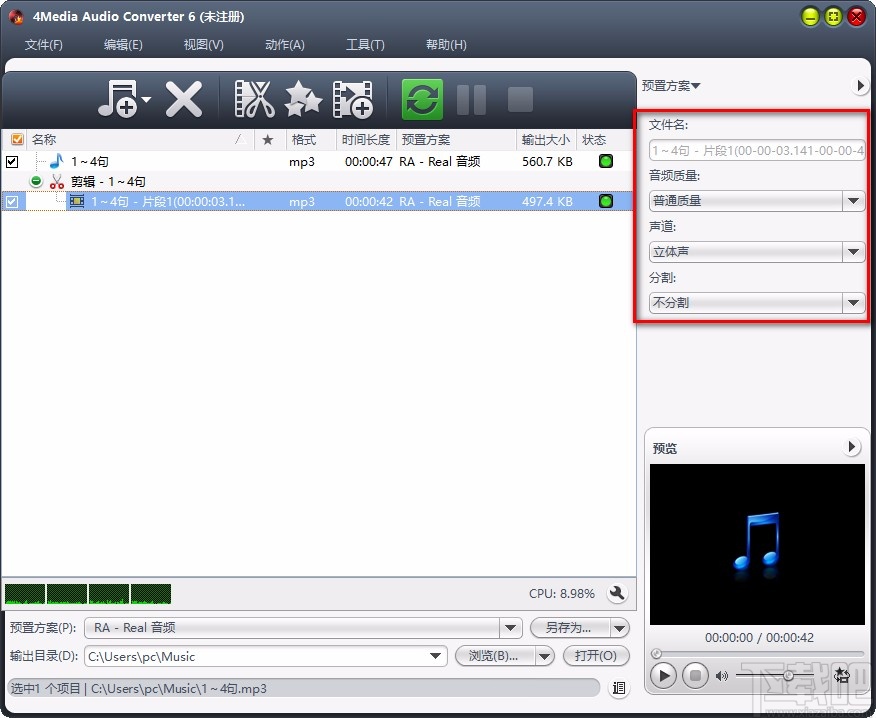
Task: Open the bottom 预置方案(P) combo box
Action: click(303, 627)
